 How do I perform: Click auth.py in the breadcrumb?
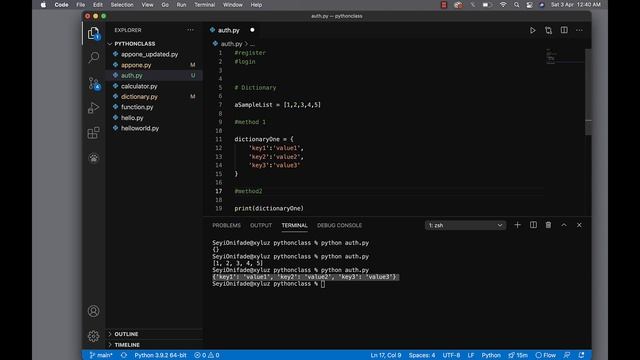pos(231,44)
